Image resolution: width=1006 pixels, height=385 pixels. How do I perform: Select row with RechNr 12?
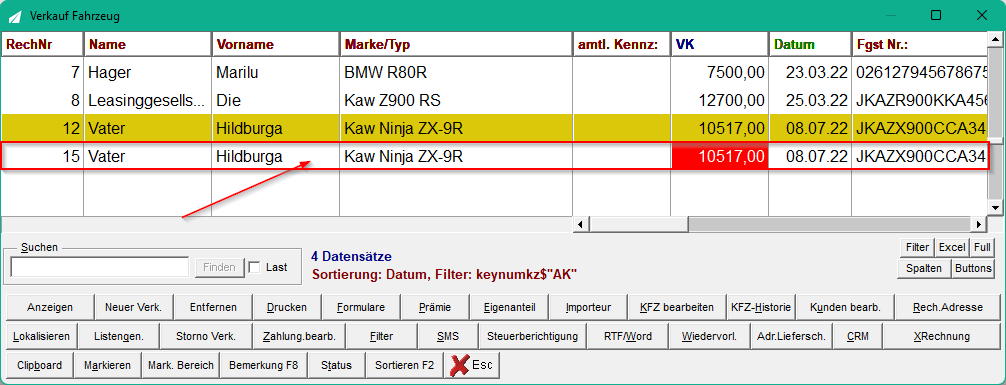pyautogui.click(x=494, y=129)
